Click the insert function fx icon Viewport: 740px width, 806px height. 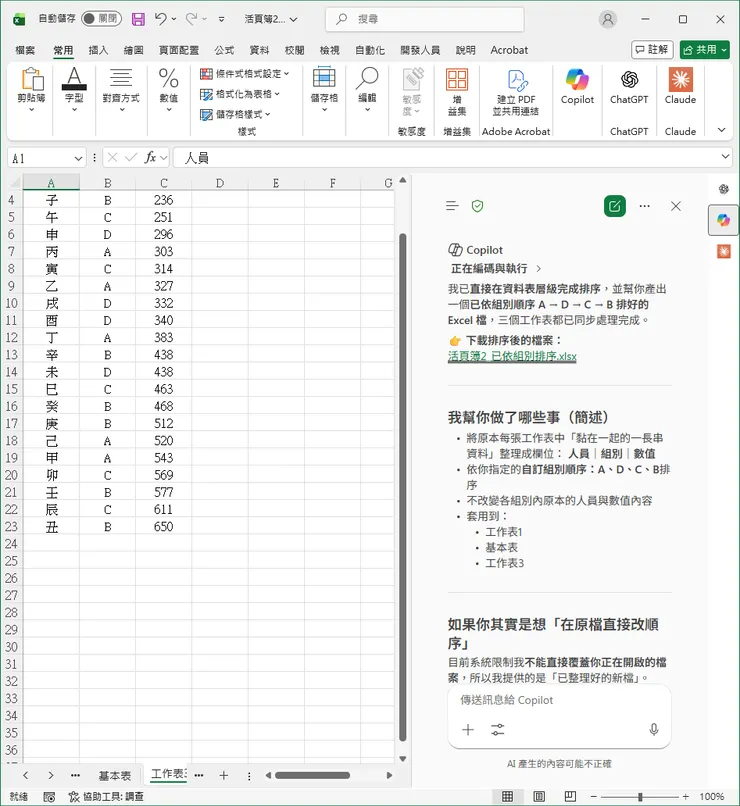click(151, 158)
